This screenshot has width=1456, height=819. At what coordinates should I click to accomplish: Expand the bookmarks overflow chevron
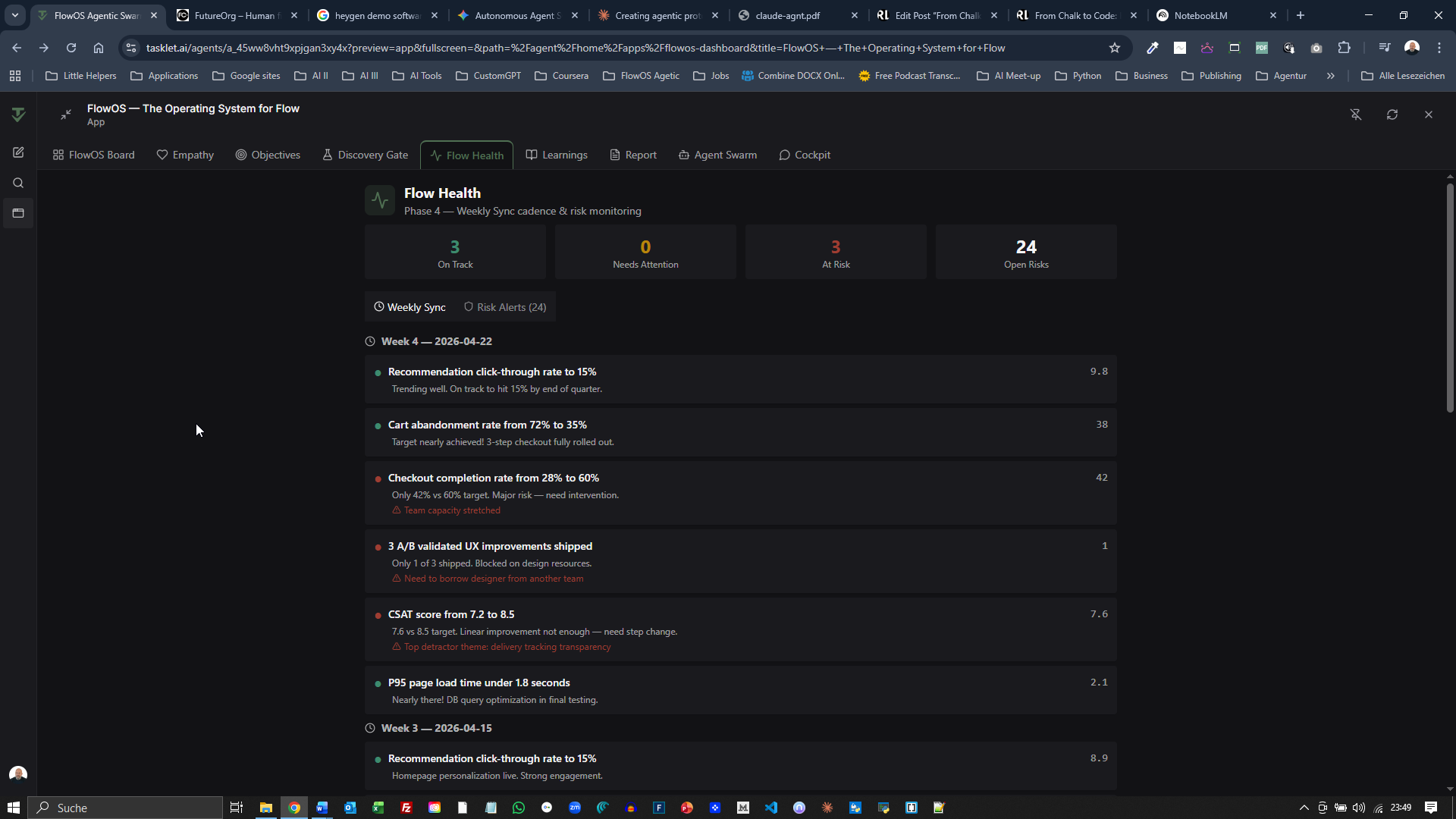(x=1330, y=76)
